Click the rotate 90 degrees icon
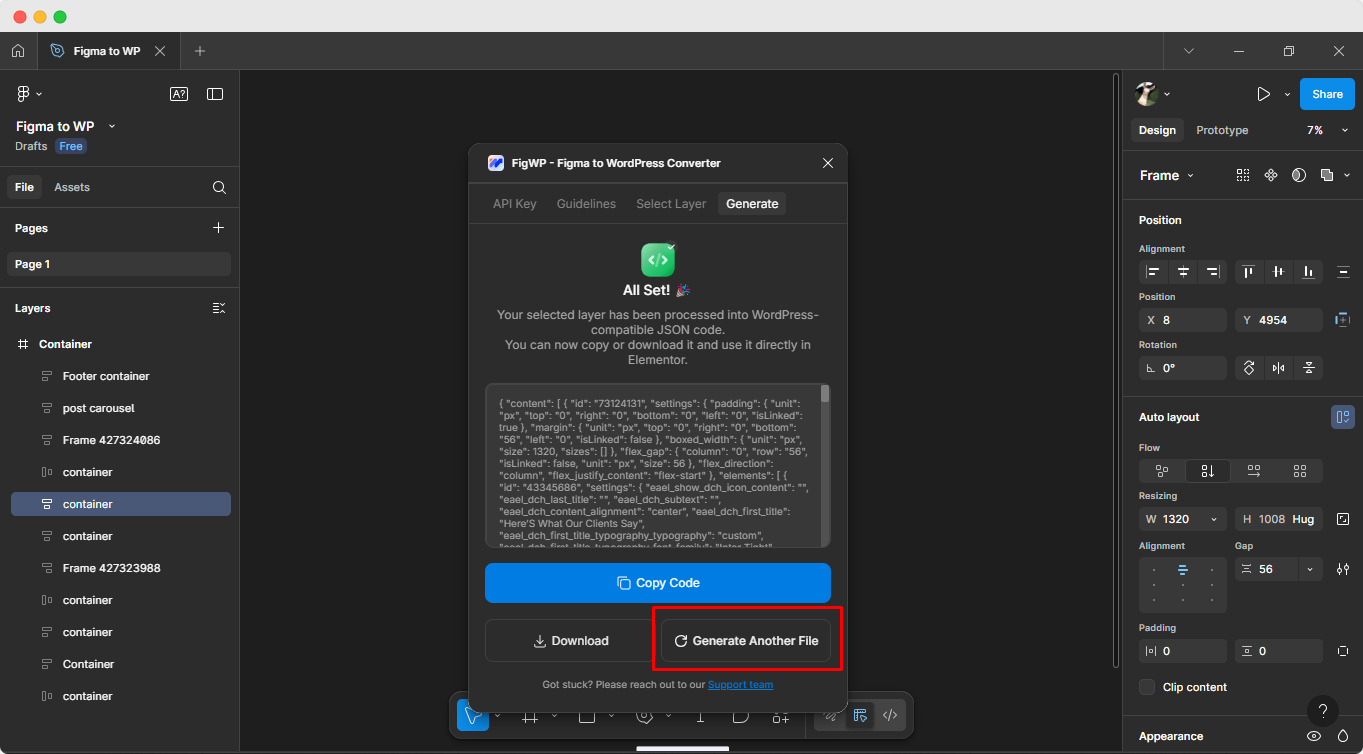This screenshot has width=1363, height=754. pyautogui.click(x=1249, y=368)
